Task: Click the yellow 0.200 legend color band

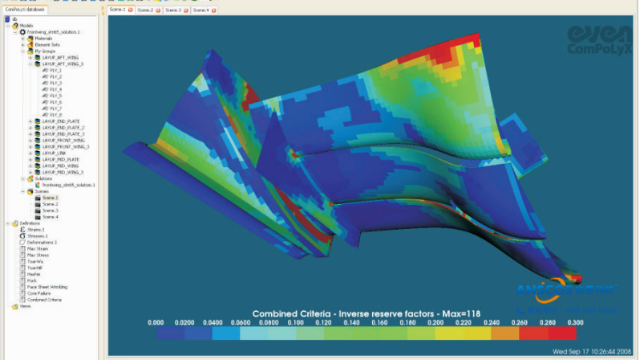Action: (449, 333)
